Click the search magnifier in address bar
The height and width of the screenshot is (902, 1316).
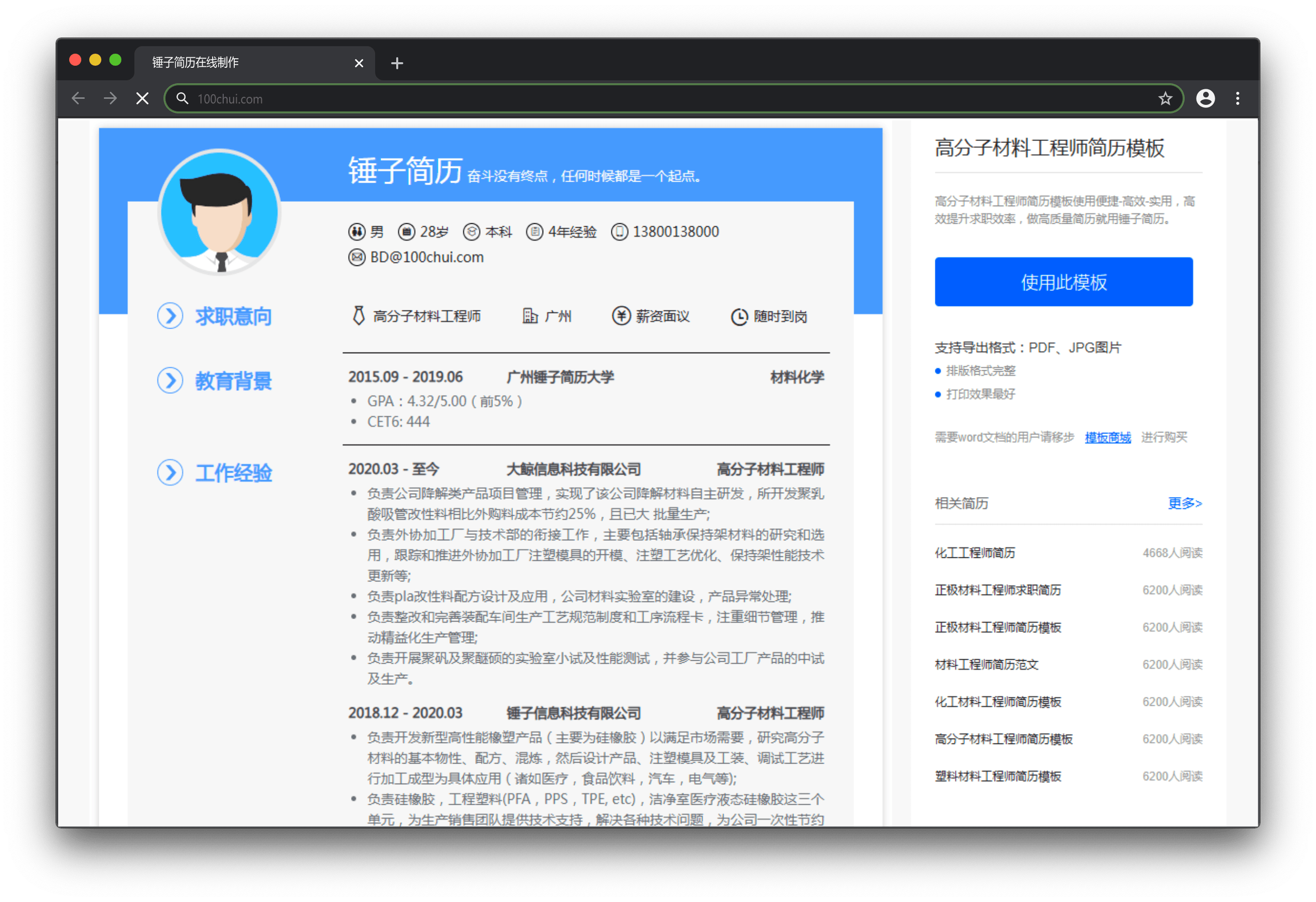(x=182, y=99)
